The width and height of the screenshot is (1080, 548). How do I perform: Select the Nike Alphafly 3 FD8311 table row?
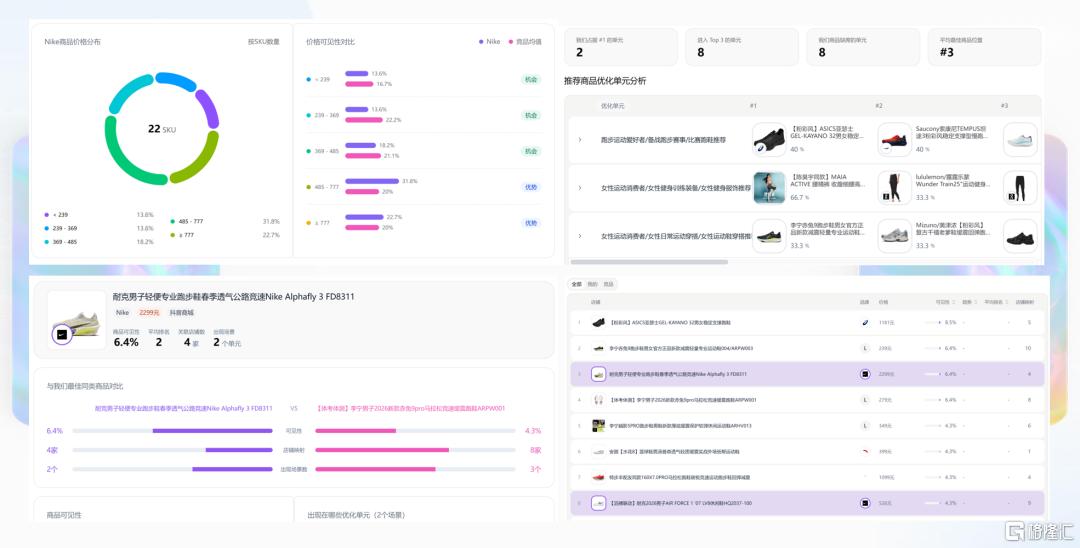click(807, 374)
